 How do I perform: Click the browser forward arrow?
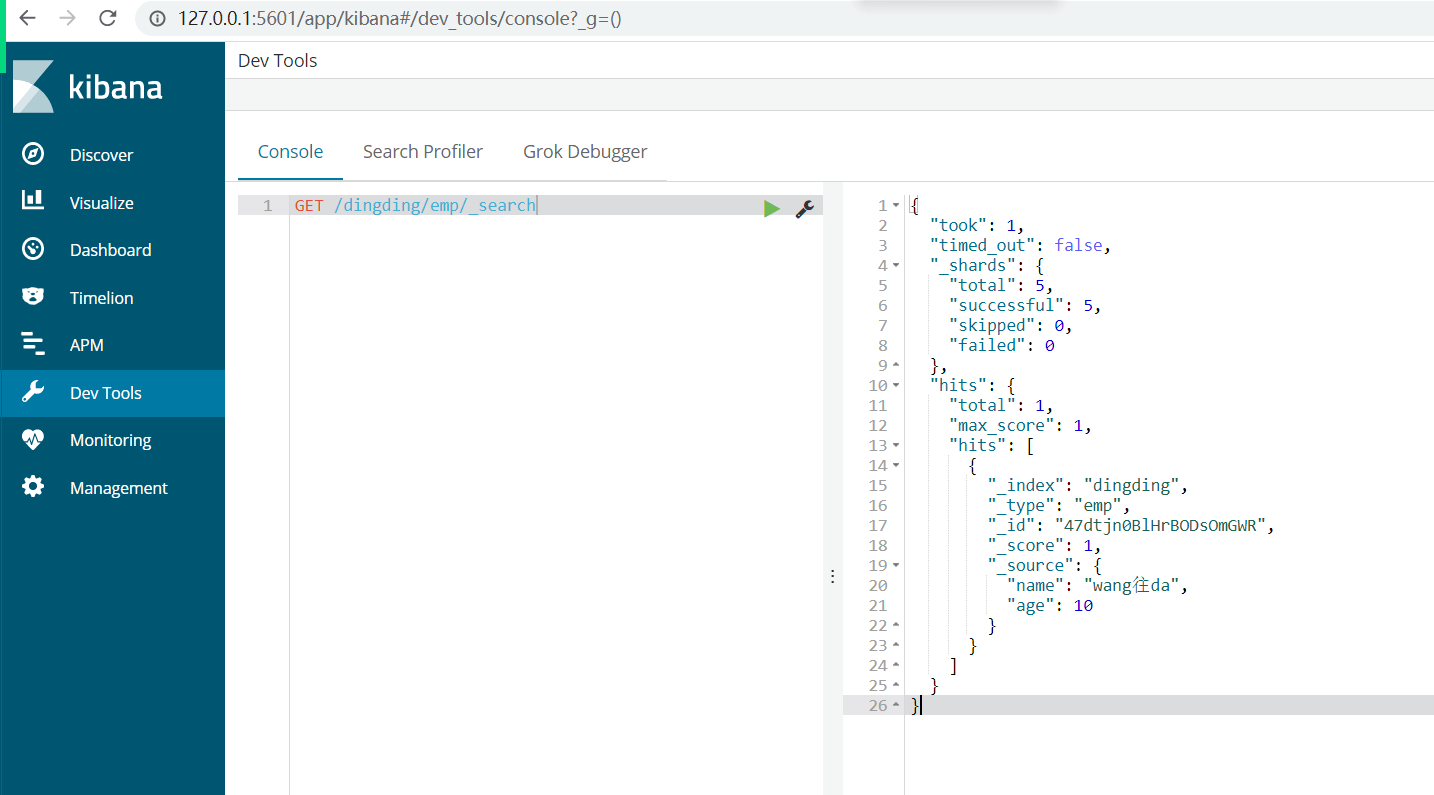point(67,18)
